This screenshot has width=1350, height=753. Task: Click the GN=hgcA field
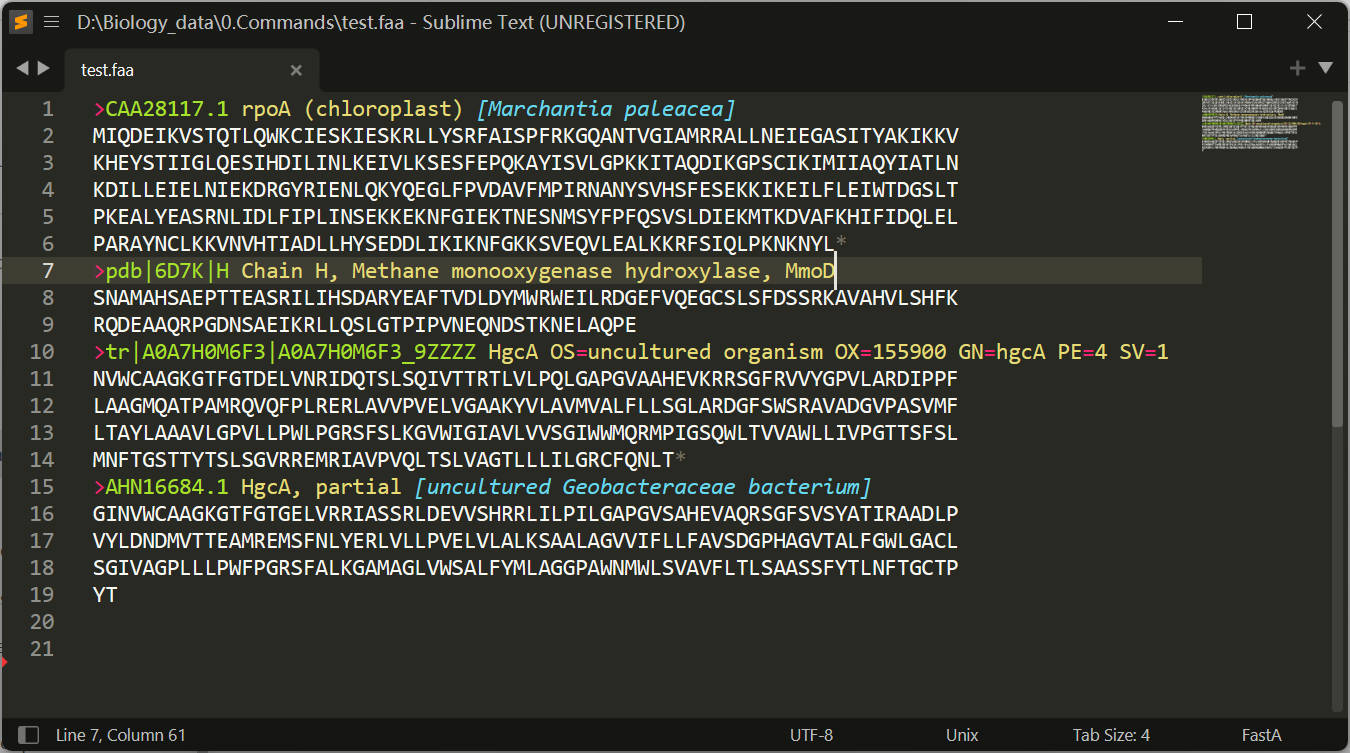(x=1001, y=352)
